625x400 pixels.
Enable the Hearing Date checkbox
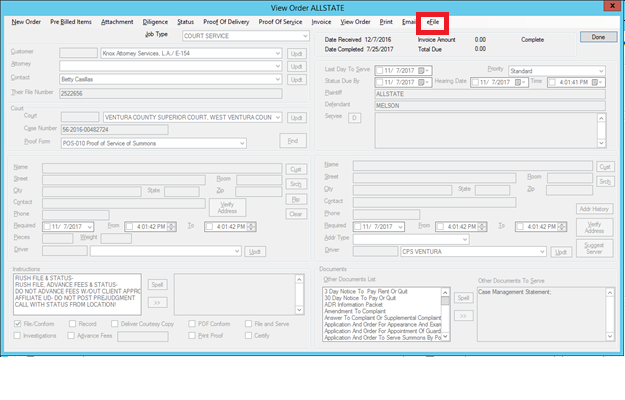coord(475,82)
